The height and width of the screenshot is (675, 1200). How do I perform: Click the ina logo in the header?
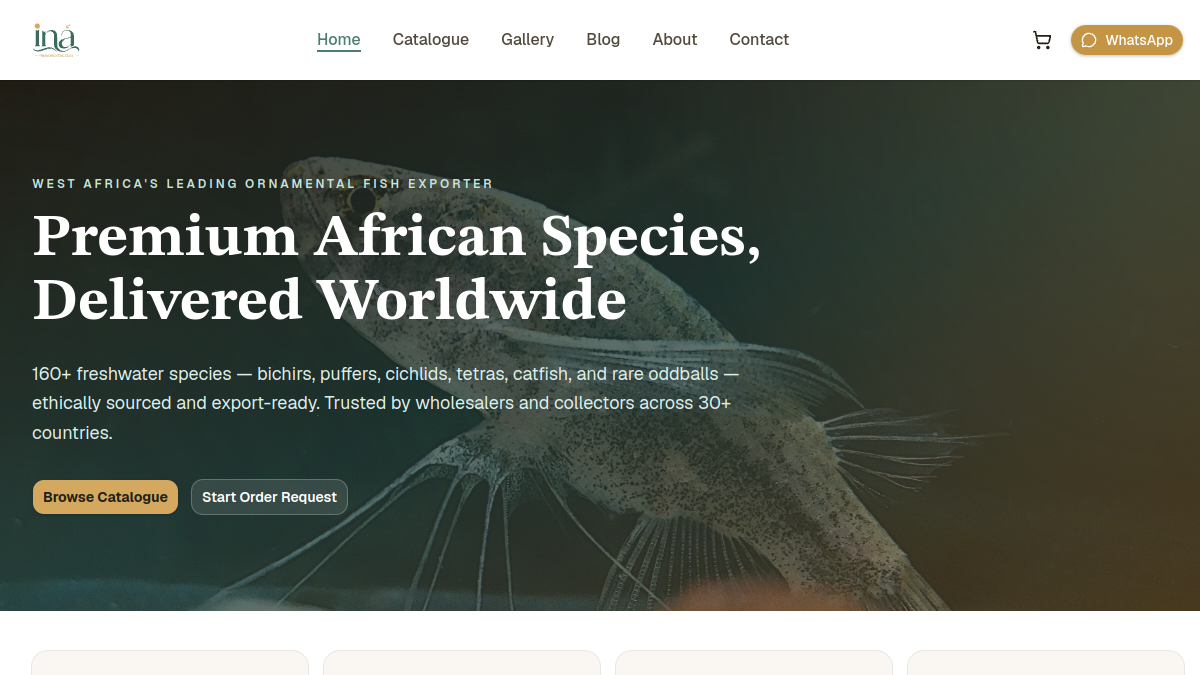click(x=56, y=40)
